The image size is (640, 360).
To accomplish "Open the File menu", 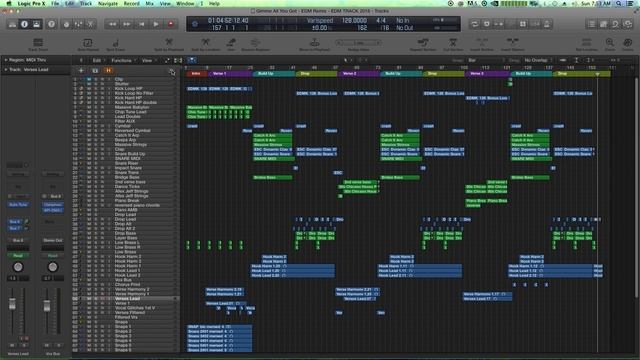I will coord(55,3).
